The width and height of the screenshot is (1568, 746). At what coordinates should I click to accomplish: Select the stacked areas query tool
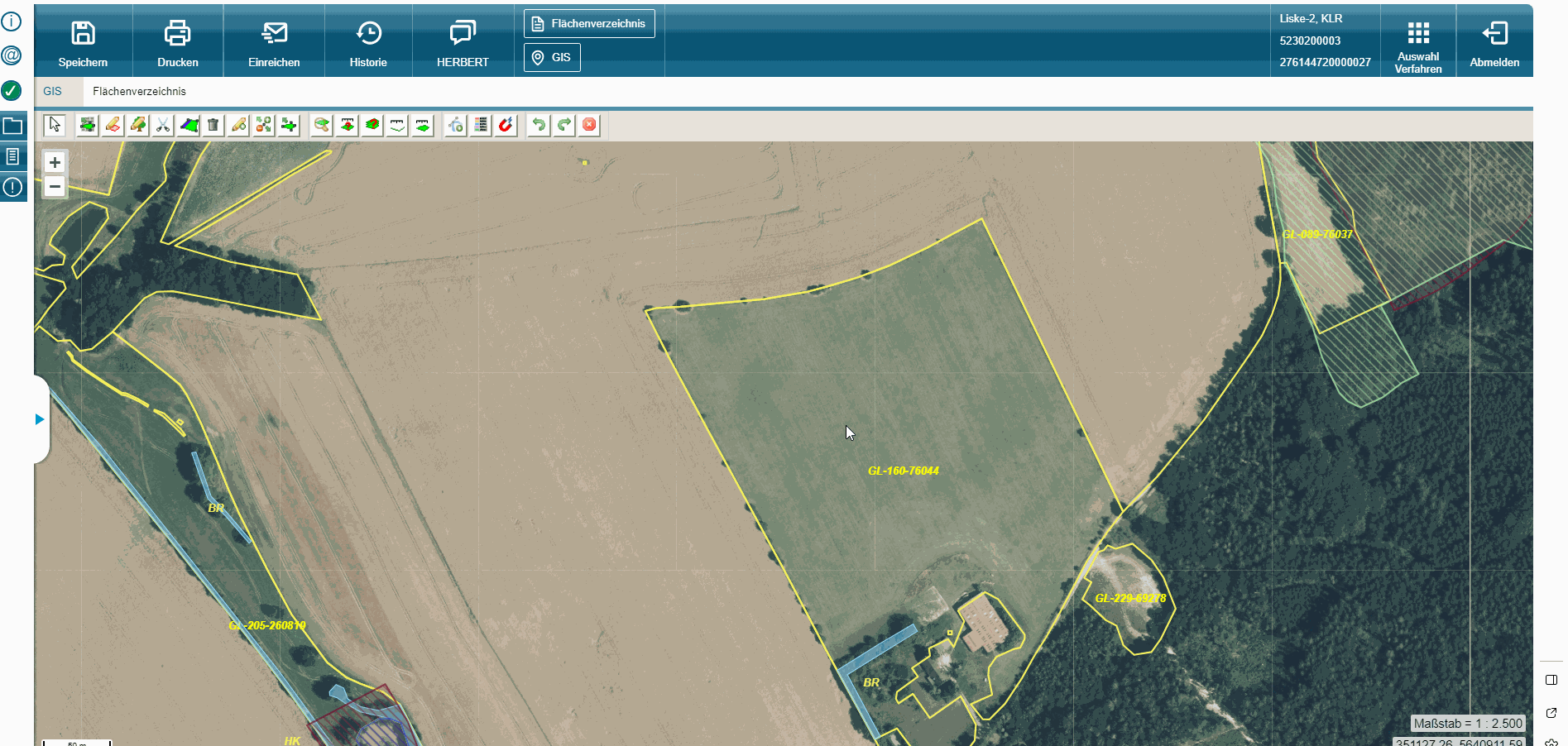pyautogui.click(x=372, y=125)
